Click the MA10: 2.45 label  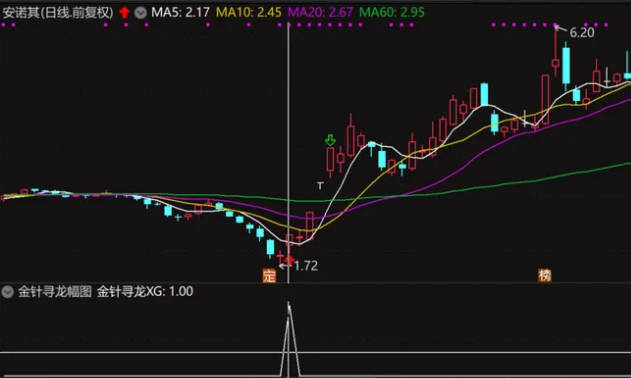(248, 12)
